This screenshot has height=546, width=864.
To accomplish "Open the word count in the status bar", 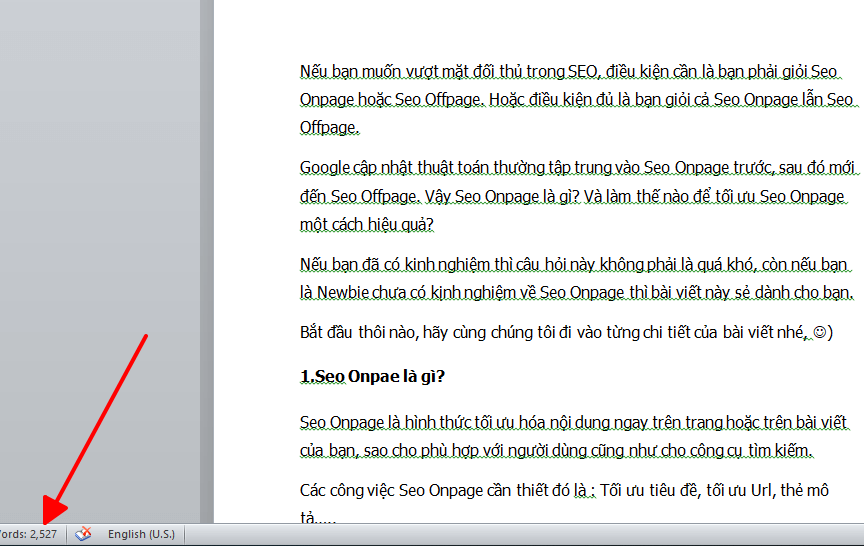I will pyautogui.click(x=29, y=534).
